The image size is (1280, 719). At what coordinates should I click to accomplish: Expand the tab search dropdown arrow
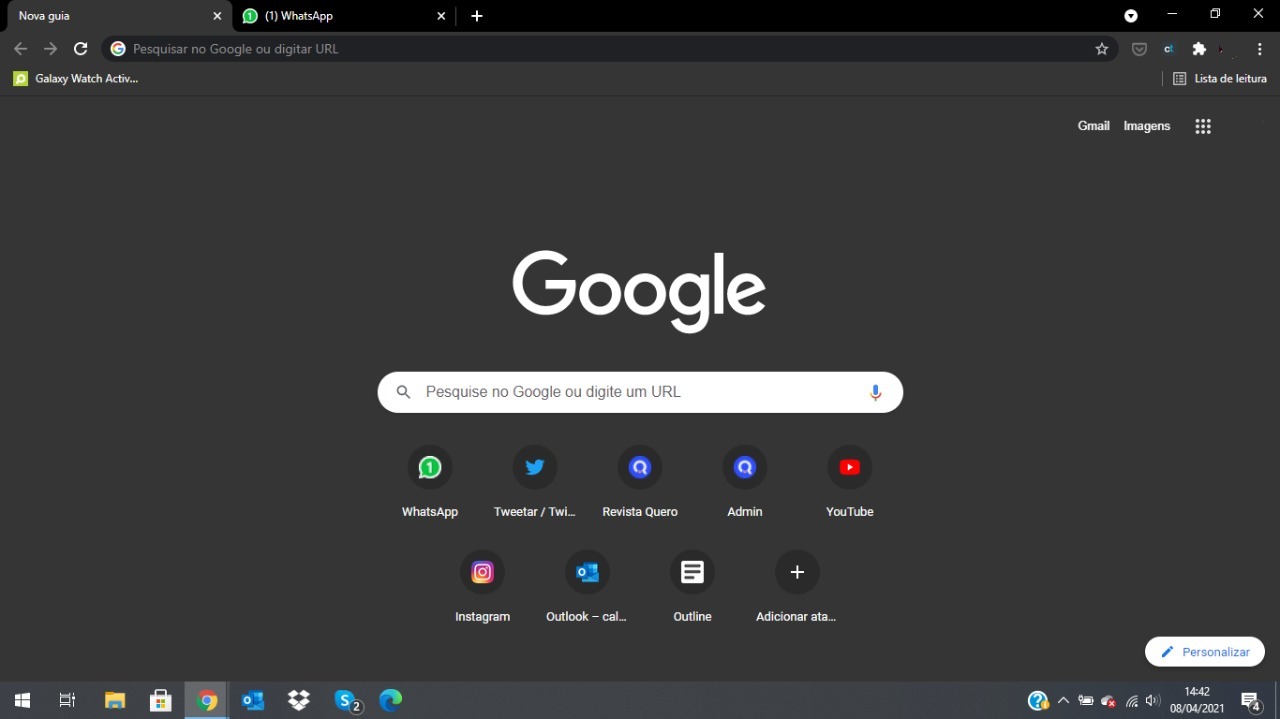pyautogui.click(x=1131, y=16)
